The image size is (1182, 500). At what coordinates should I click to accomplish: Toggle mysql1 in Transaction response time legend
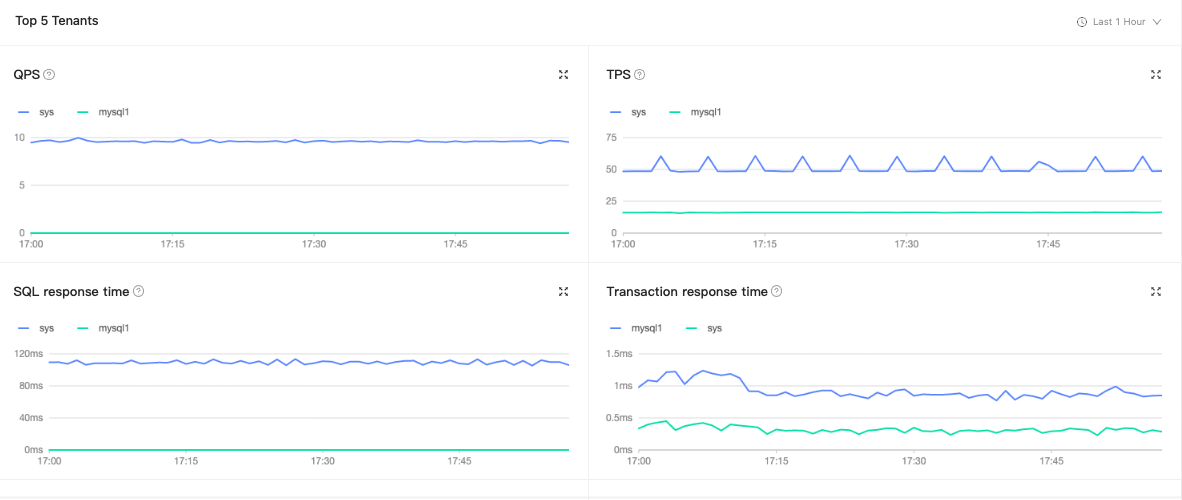[x=635, y=328]
